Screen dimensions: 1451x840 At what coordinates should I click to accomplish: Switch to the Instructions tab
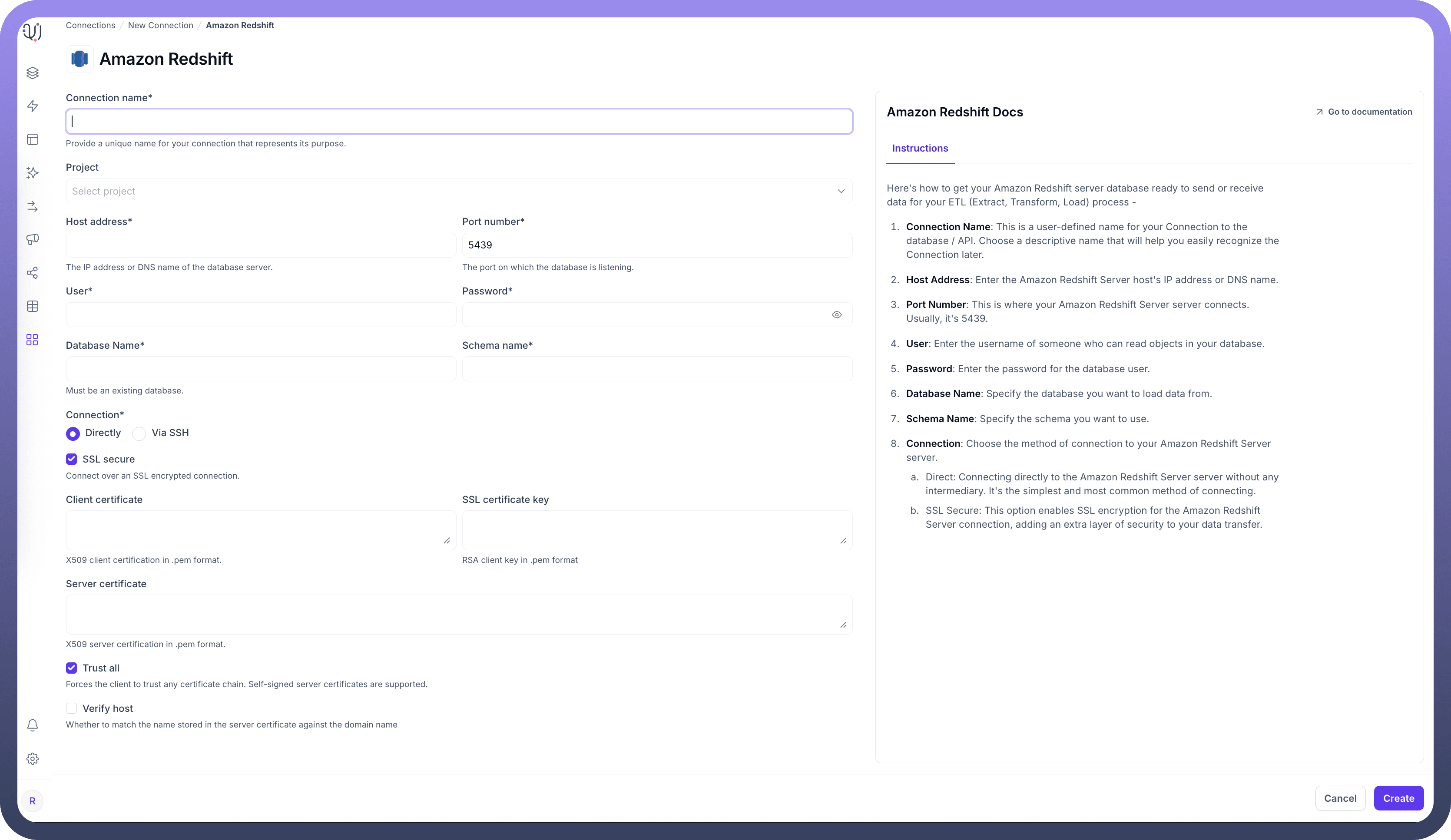pos(920,149)
